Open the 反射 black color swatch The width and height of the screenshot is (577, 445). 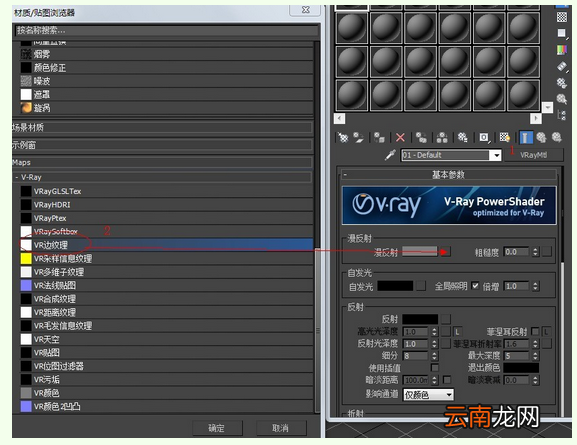(x=420, y=319)
